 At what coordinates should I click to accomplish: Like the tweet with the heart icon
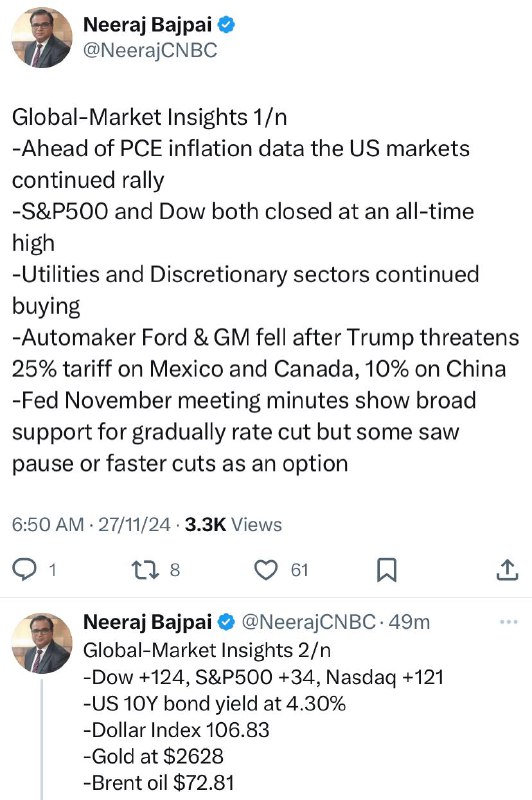point(266,570)
